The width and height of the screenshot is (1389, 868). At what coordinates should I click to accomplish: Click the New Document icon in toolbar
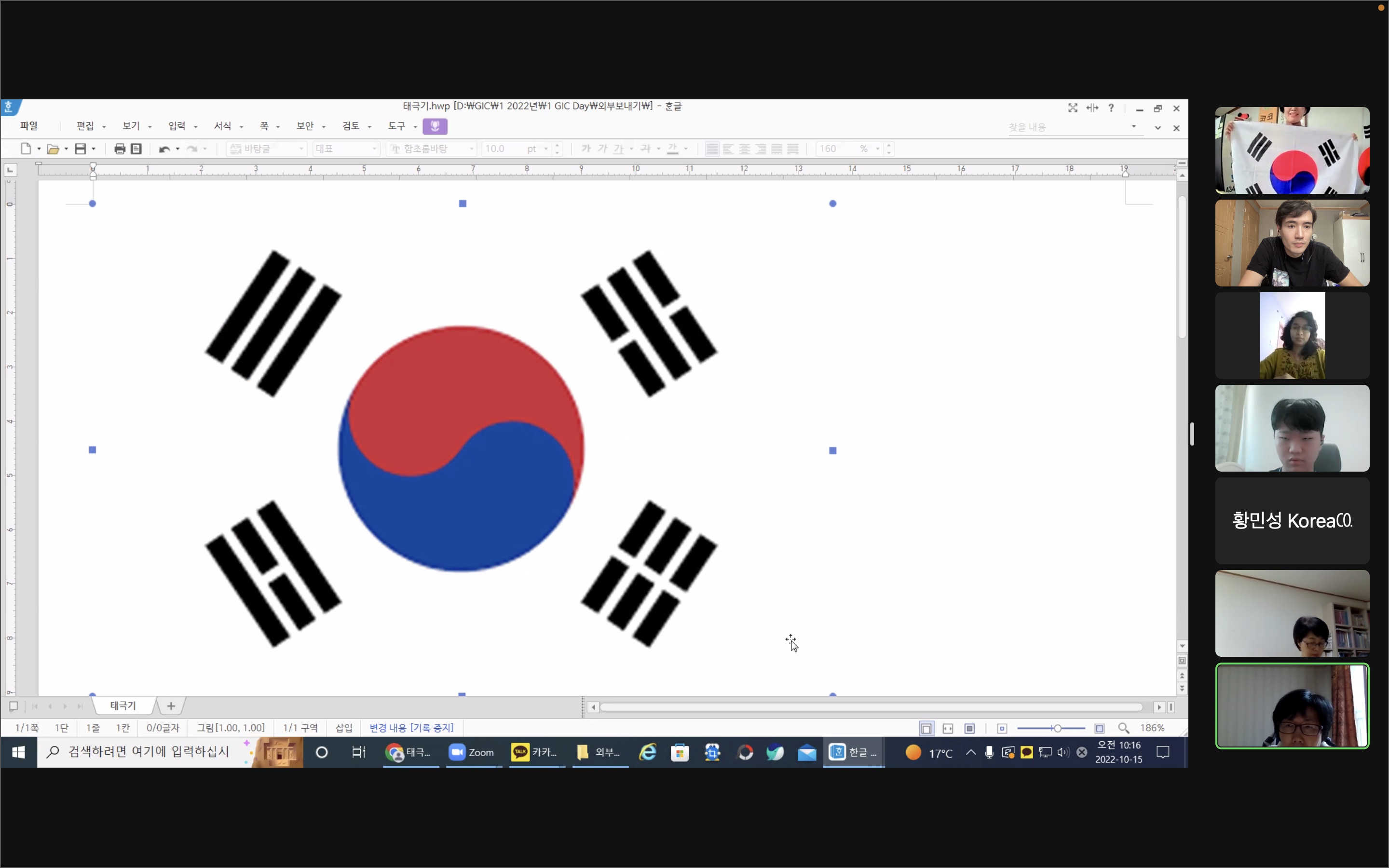(26, 149)
